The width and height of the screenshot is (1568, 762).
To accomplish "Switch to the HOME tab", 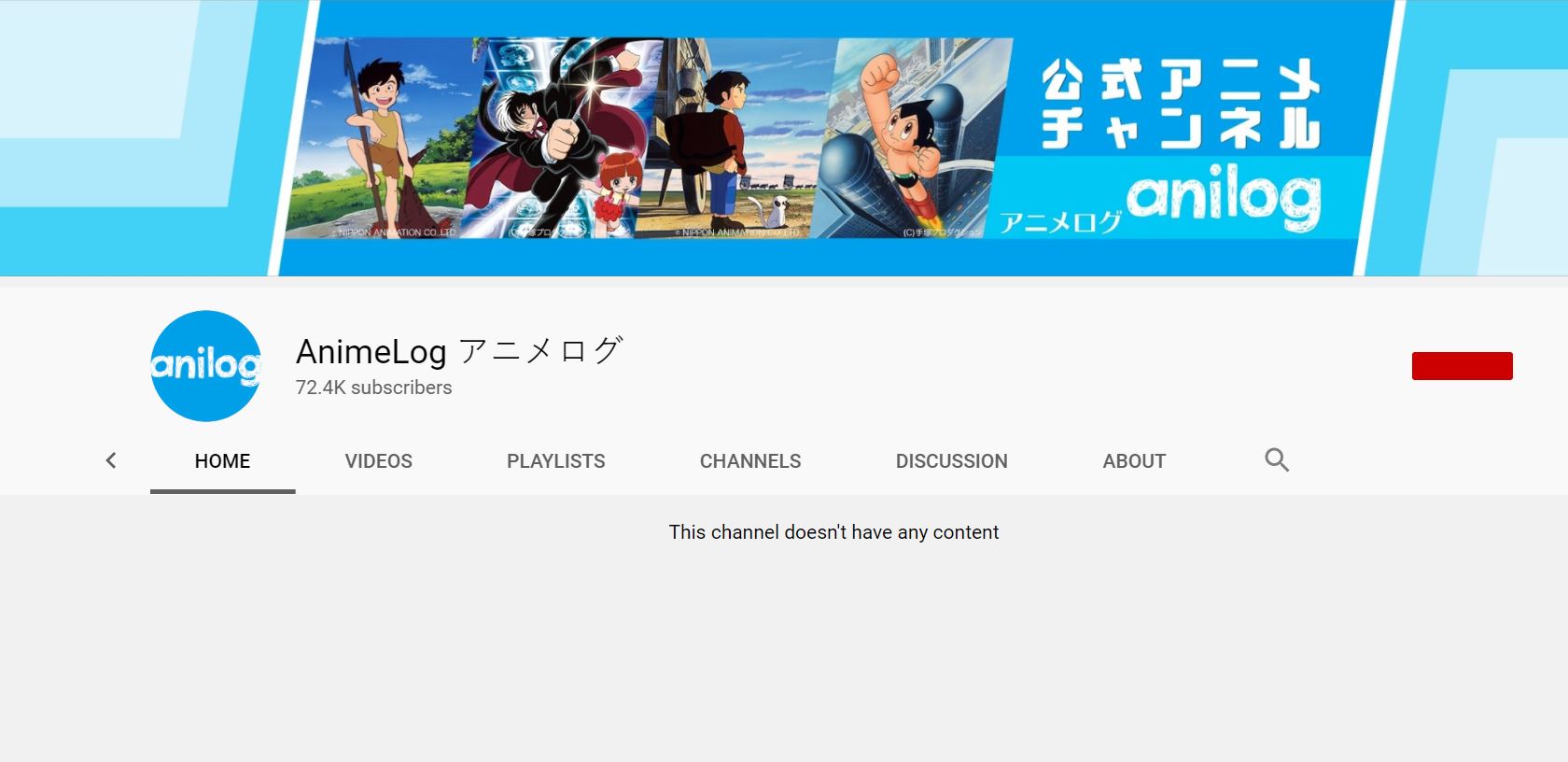I will tap(222, 461).
